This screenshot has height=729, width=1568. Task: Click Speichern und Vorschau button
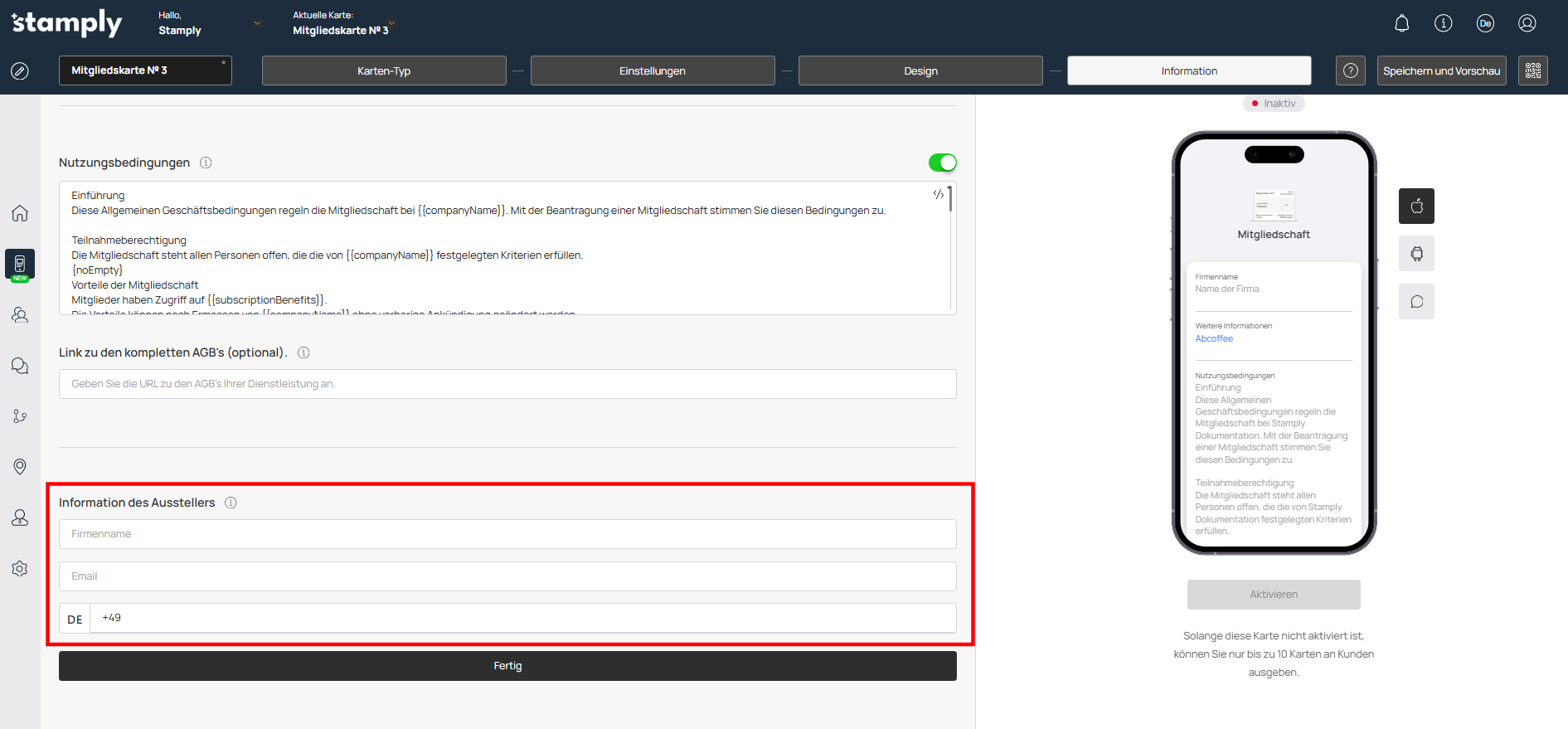pos(1441,70)
